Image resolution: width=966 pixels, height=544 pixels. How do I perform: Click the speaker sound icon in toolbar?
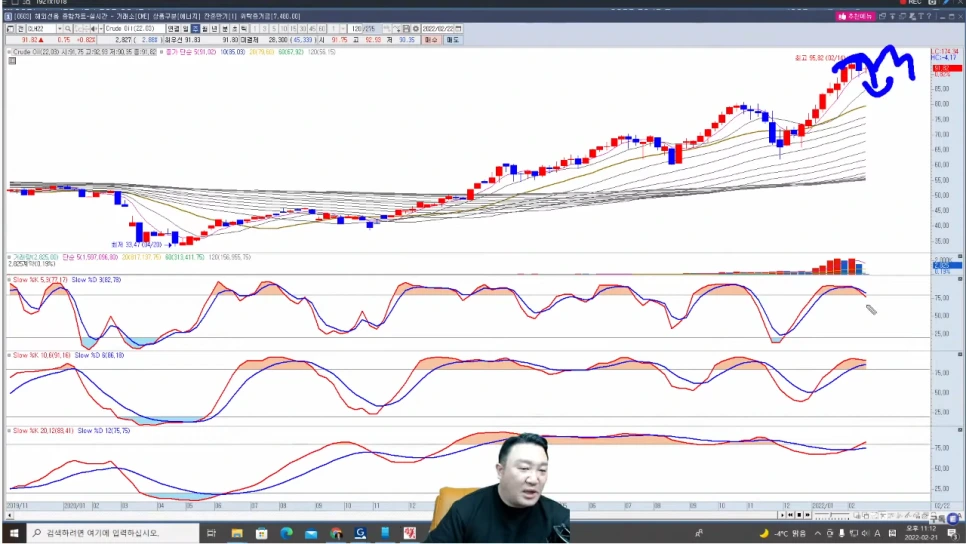click(x=94, y=28)
